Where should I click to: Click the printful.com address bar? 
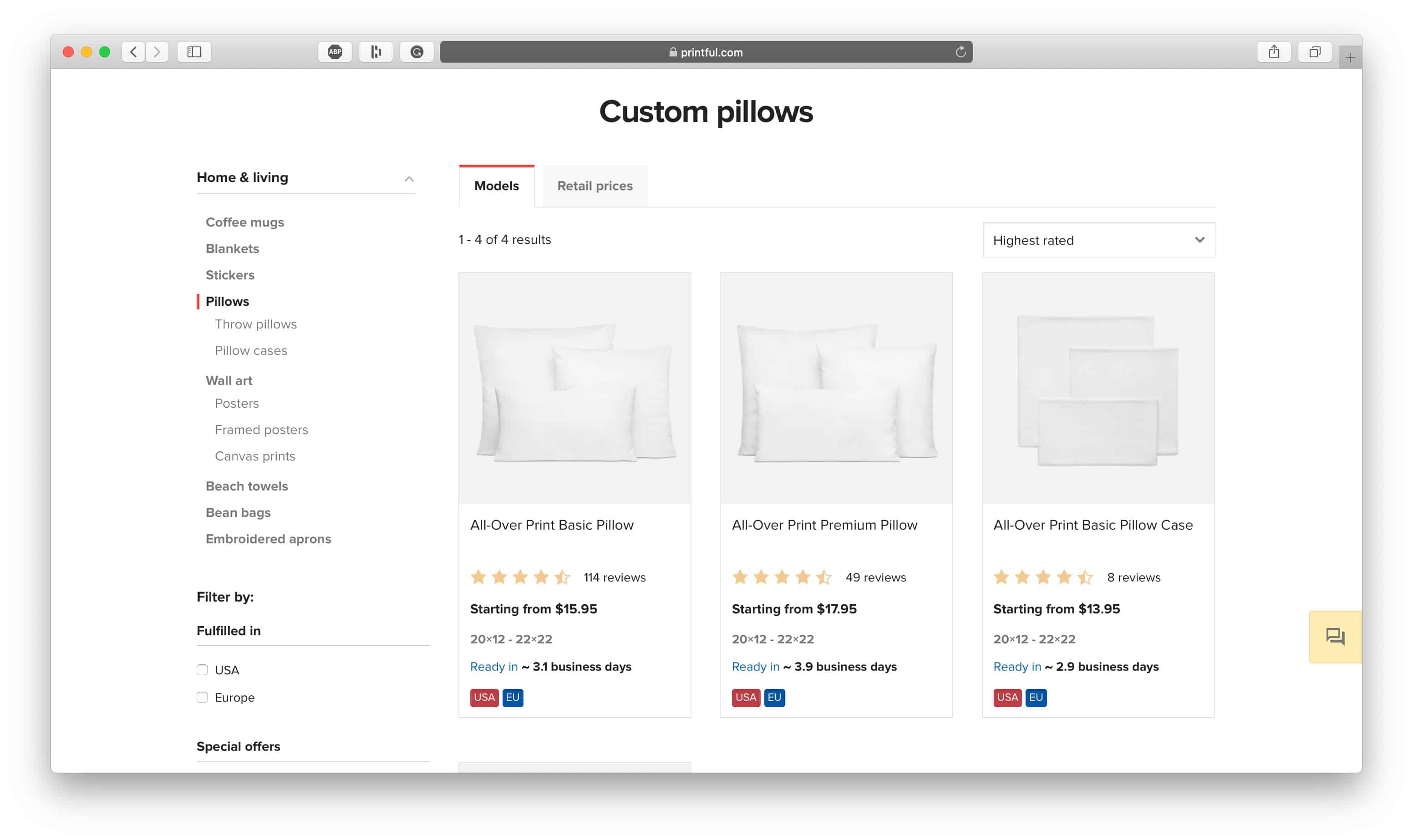pyautogui.click(x=706, y=52)
